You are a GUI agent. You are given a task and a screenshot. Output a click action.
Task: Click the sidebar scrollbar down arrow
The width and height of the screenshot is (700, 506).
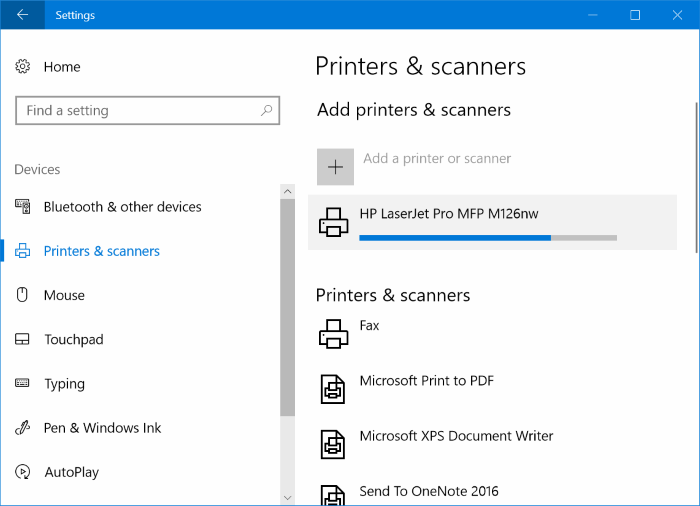click(288, 498)
